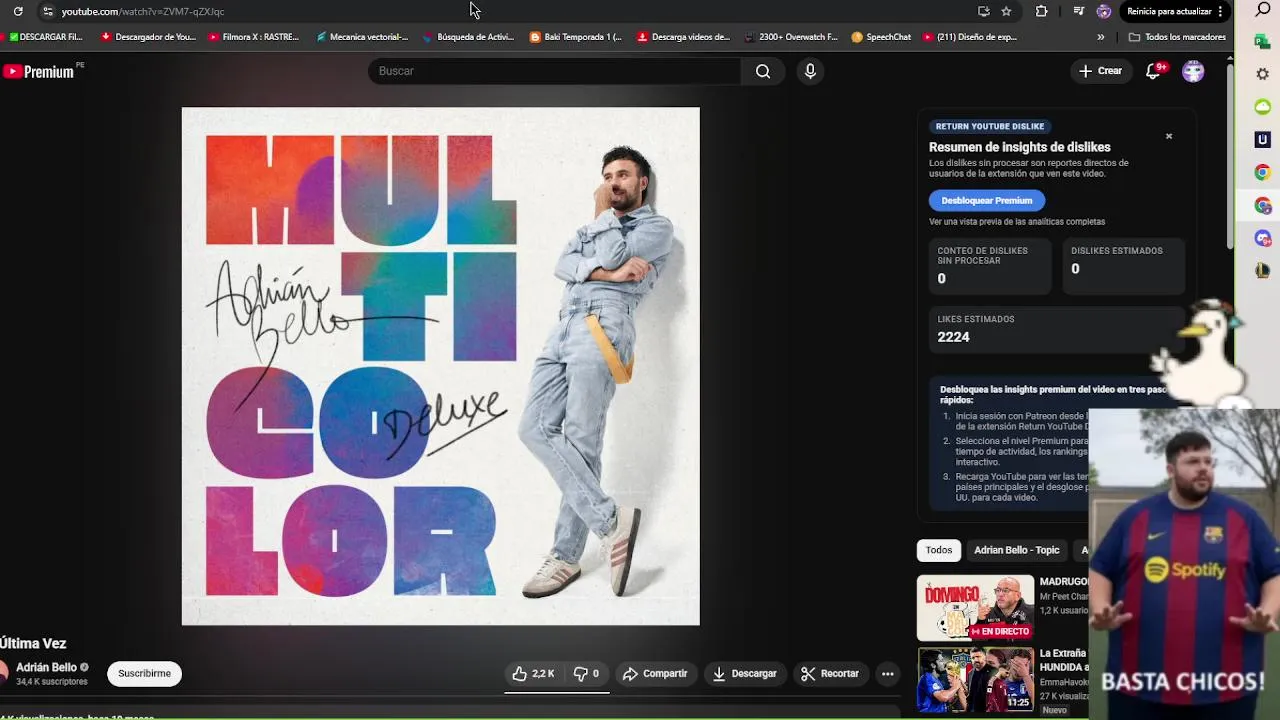Click the Adrián Bello channel avatar
The width and height of the screenshot is (1280, 720).
tap(4, 673)
